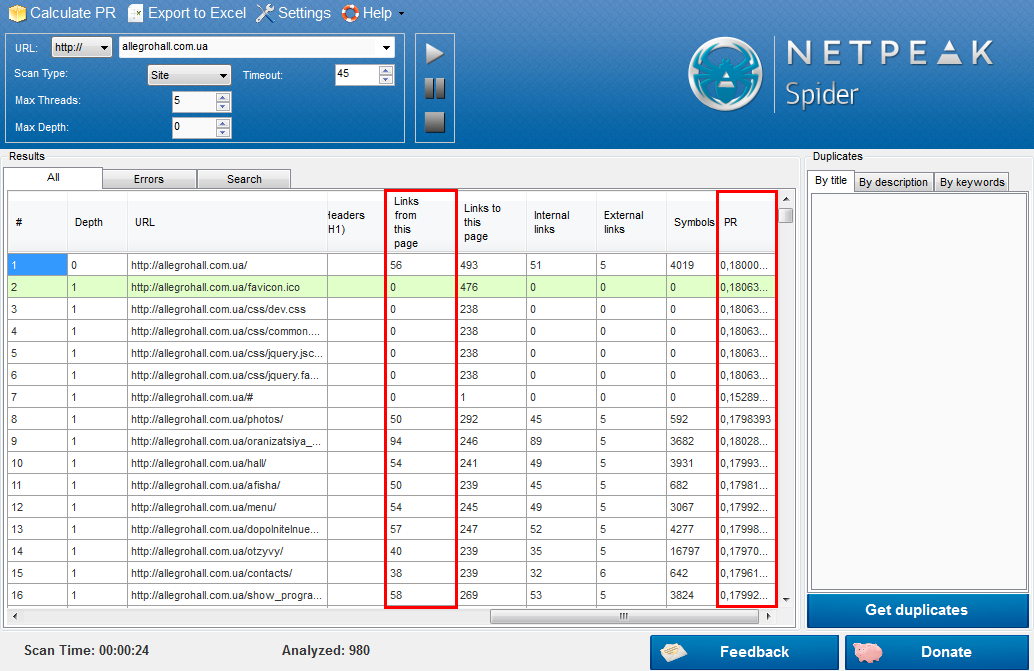Select row with http://allegrohall.com.ua/favicon.ico
Viewport: 1034px width, 671px height.
(392, 287)
